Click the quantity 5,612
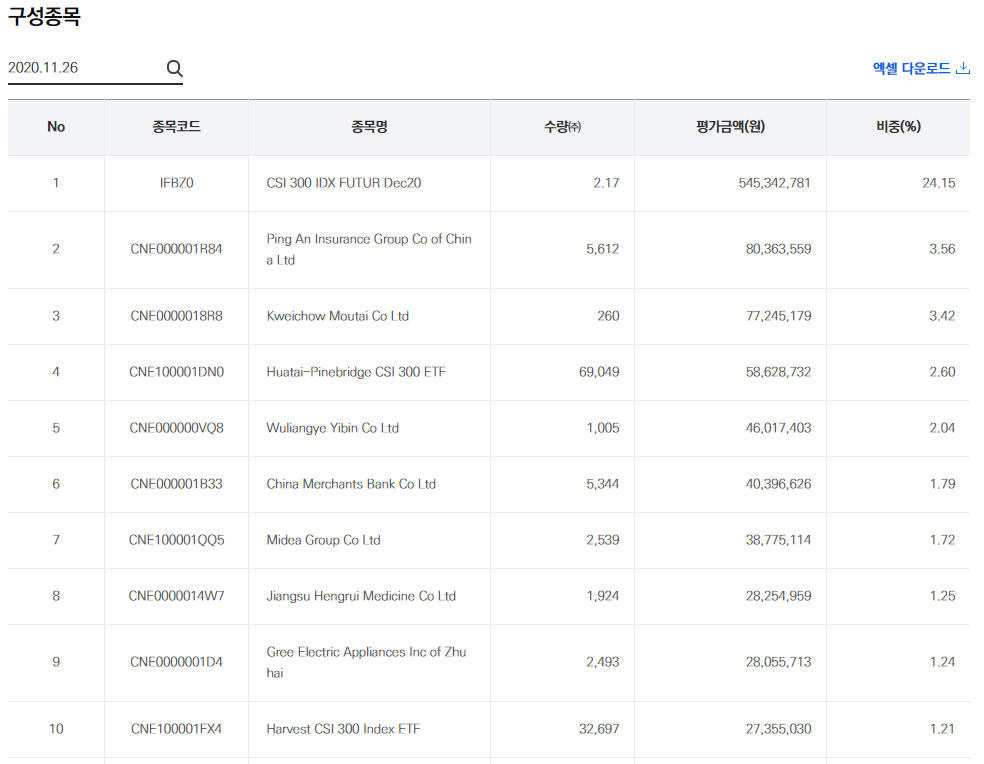Screen dimensions: 984x764 tap(602, 249)
